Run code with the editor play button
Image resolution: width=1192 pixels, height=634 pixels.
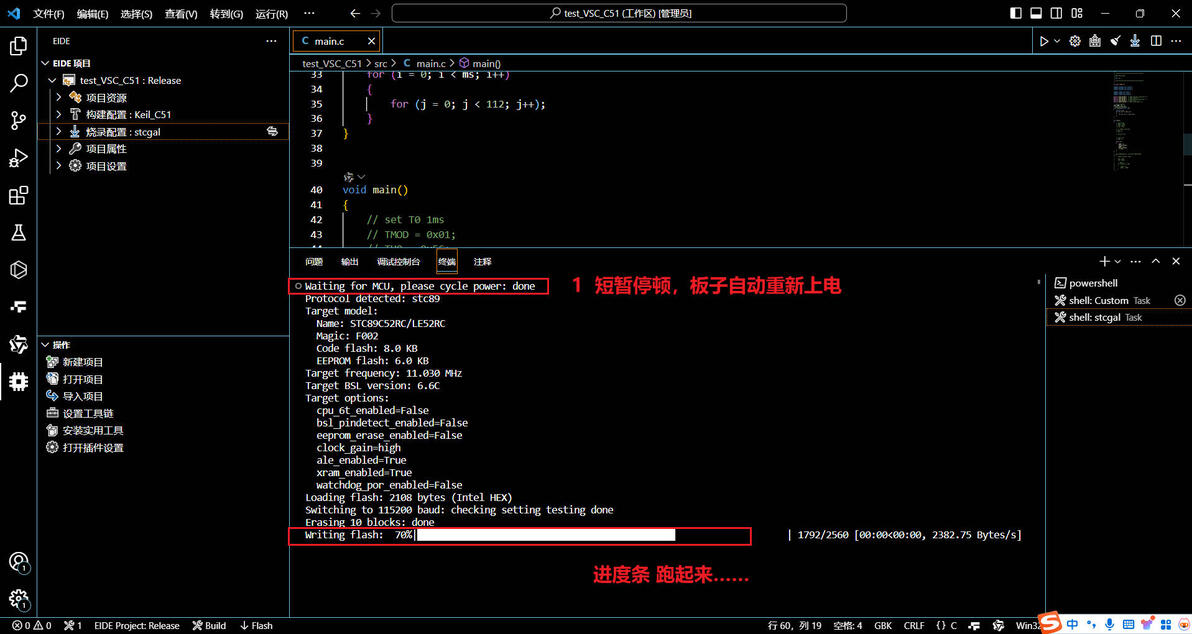(x=1044, y=41)
